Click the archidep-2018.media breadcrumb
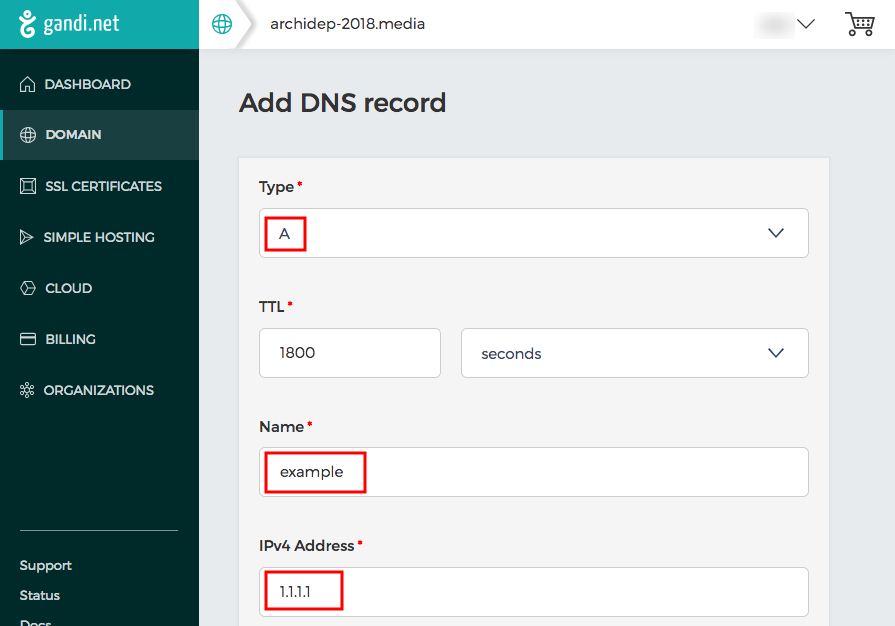 click(347, 24)
